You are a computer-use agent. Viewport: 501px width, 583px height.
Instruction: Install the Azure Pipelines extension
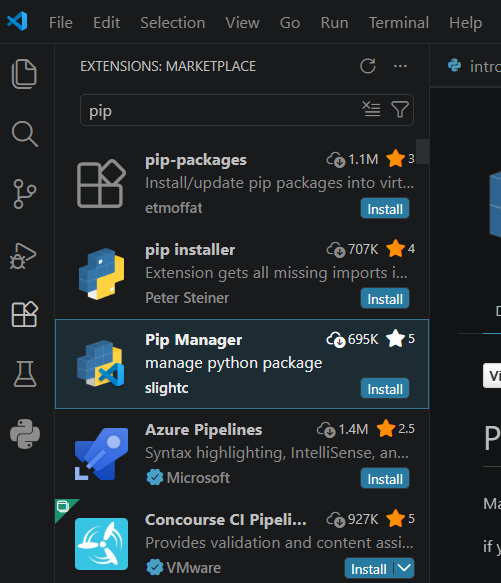coord(385,479)
